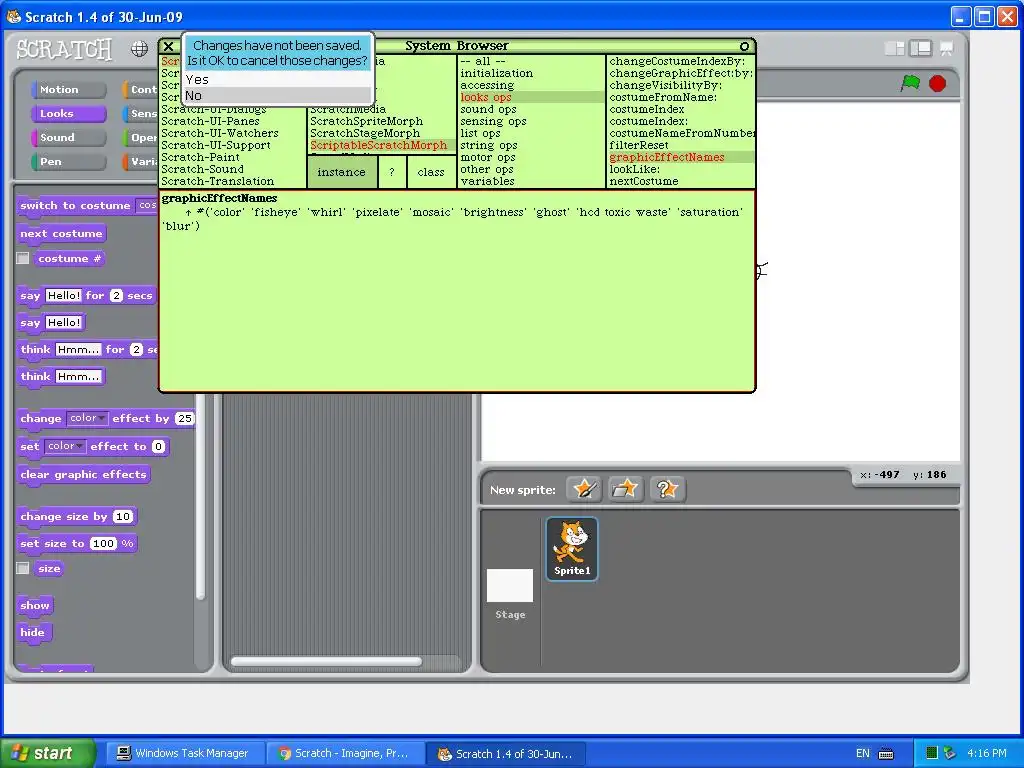Open color dropdown in change effect block
Image resolution: width=1024 pixels, height=768 pixels.
coord(87,418)
